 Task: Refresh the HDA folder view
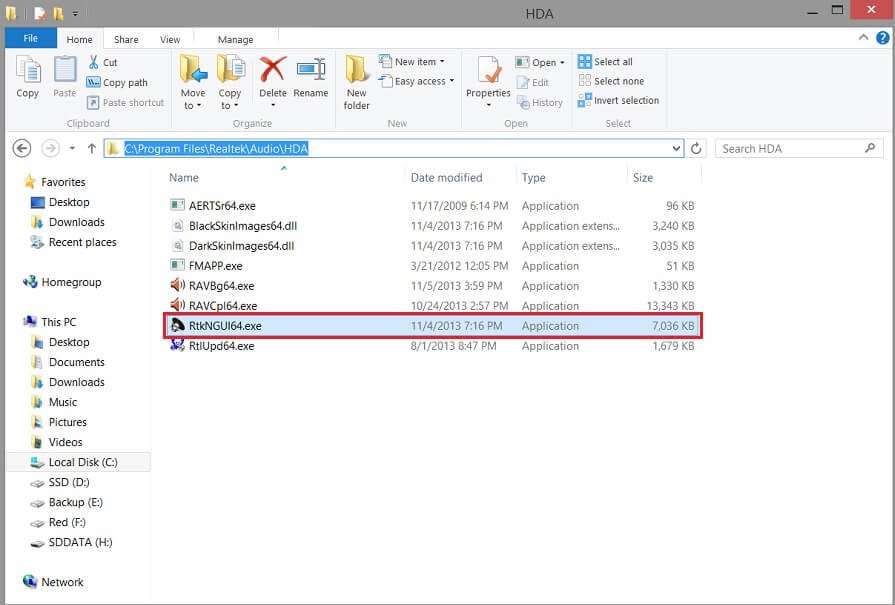[696, 148]
